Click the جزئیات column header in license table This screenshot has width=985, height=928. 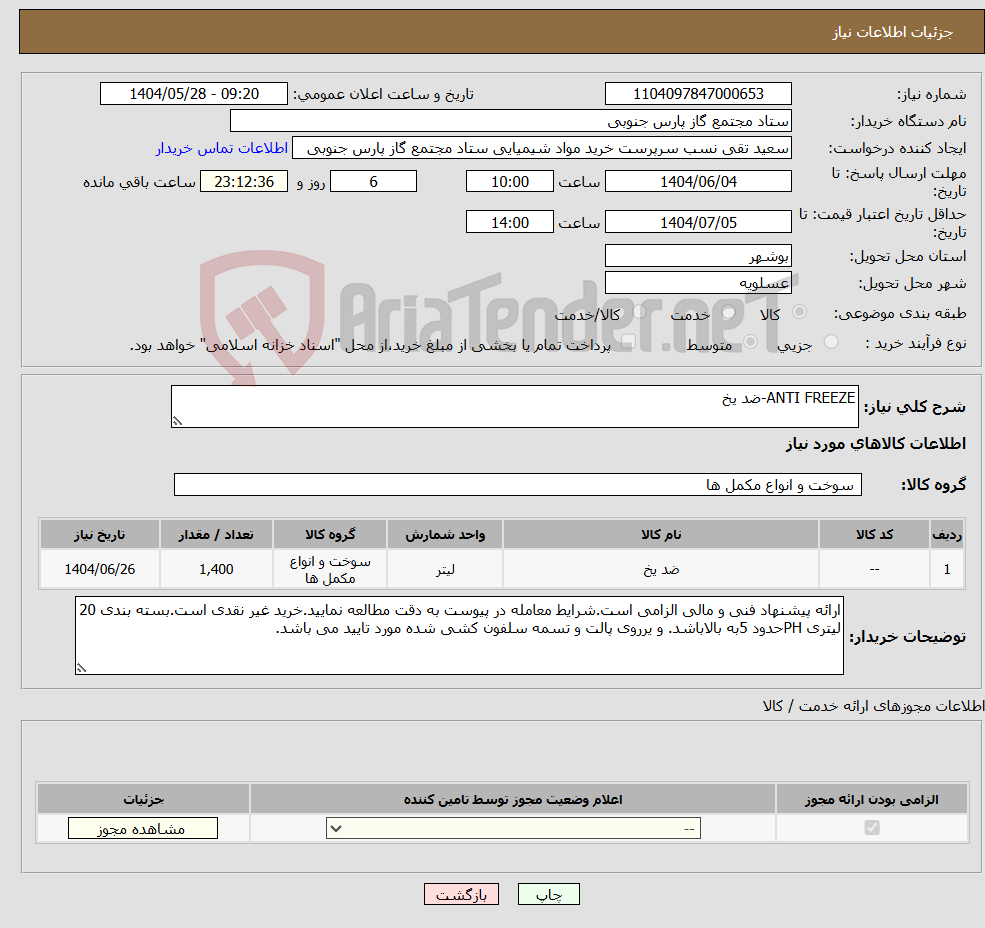coord(143,799)
